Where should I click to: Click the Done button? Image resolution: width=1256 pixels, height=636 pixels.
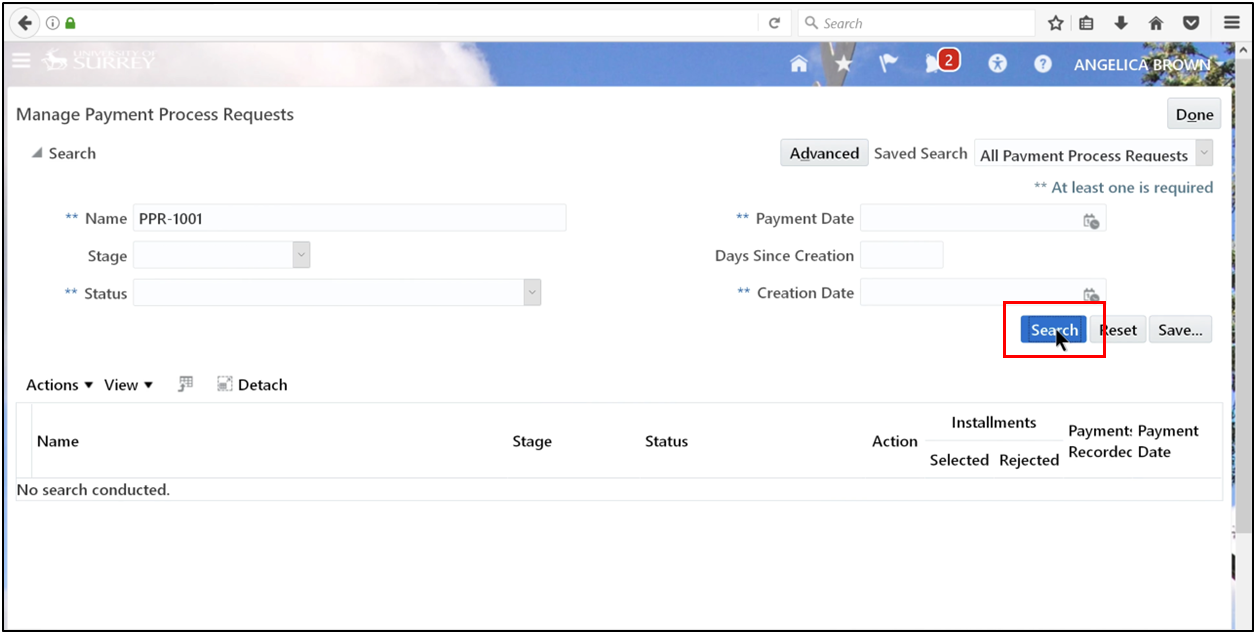pyautogui.click(x=1193, y=113)
